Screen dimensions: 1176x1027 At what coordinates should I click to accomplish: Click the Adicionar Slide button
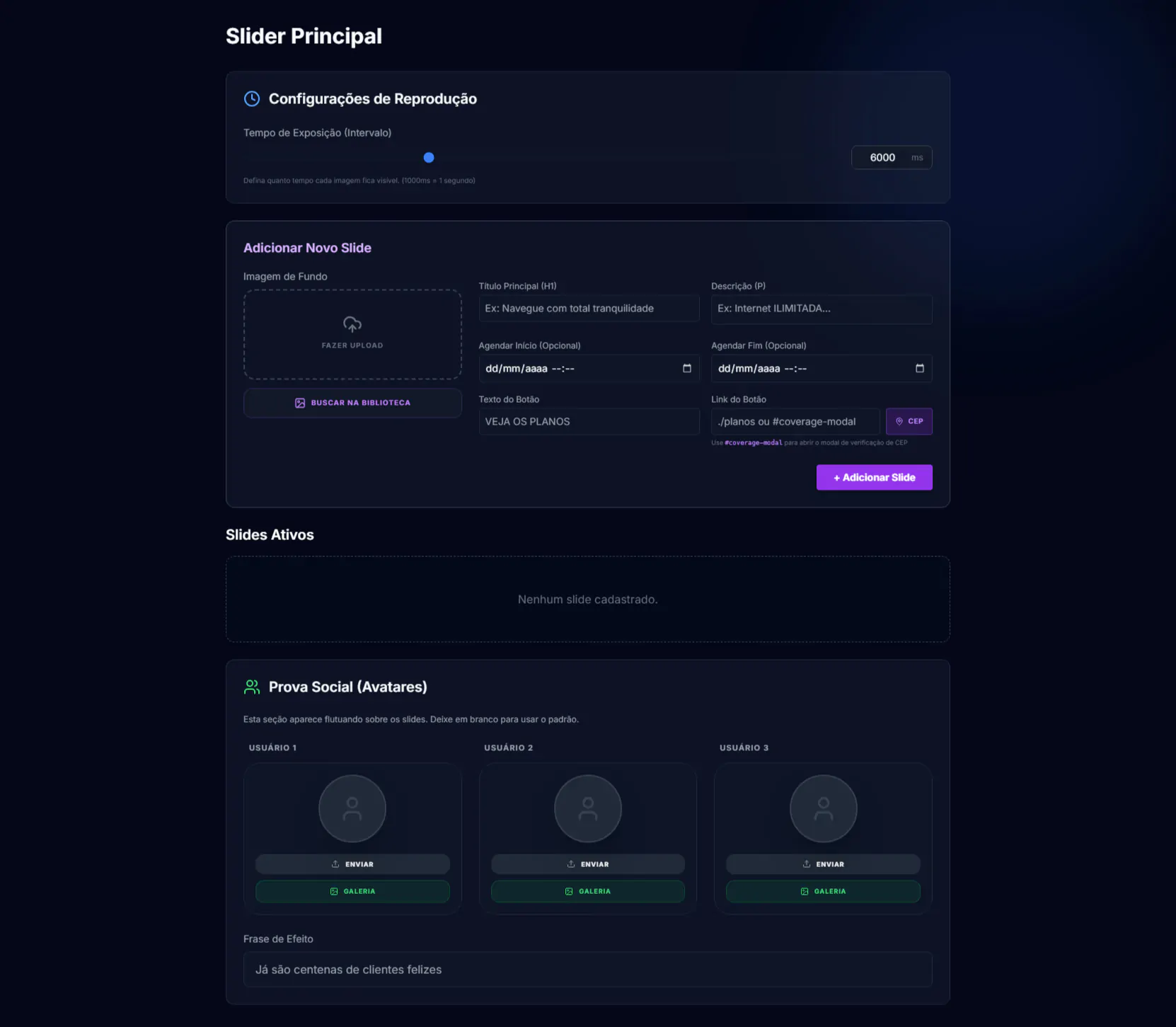[x=874, y=477]
